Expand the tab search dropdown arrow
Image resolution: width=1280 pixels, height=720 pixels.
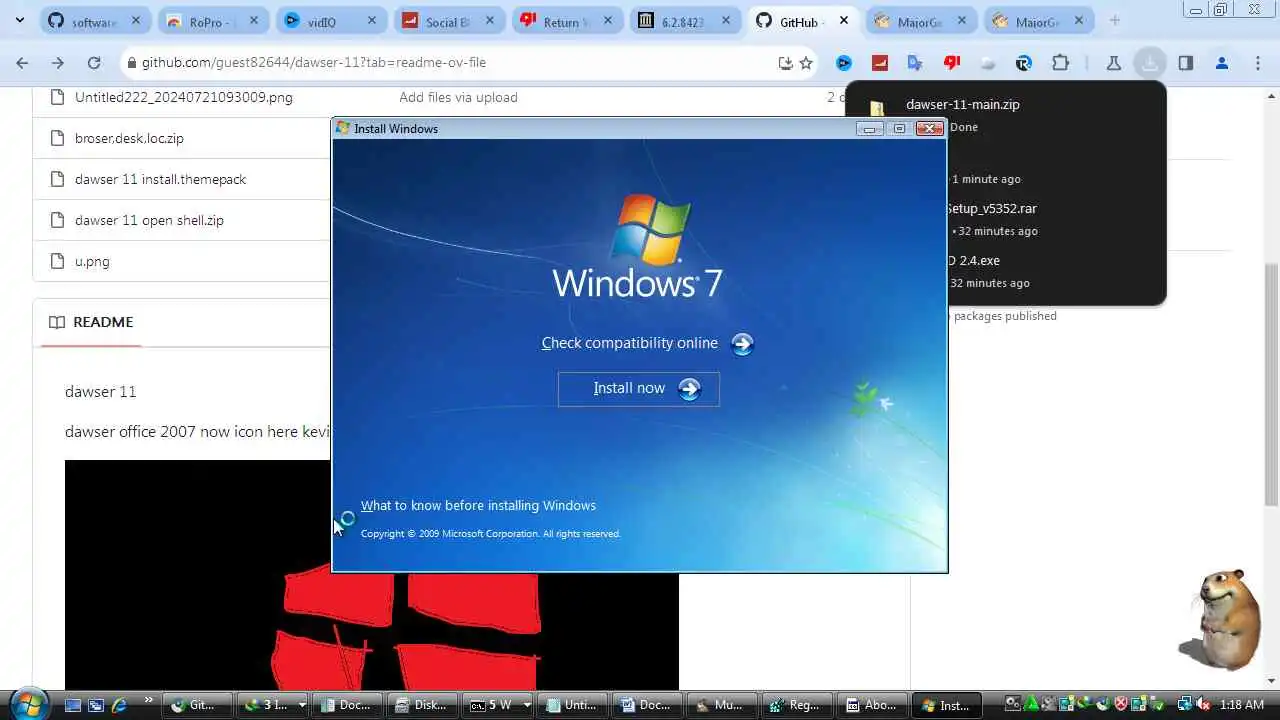coord(19,20)
